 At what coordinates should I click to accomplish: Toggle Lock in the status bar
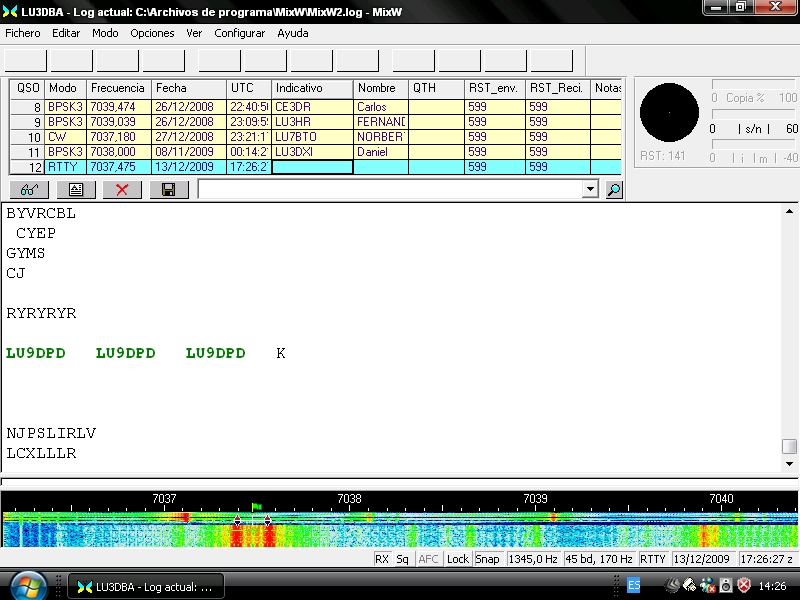[x=457, y=559]
